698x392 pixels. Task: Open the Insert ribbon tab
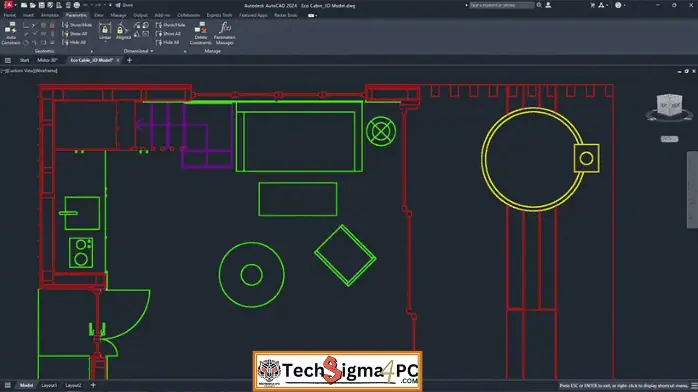point(28,15)
